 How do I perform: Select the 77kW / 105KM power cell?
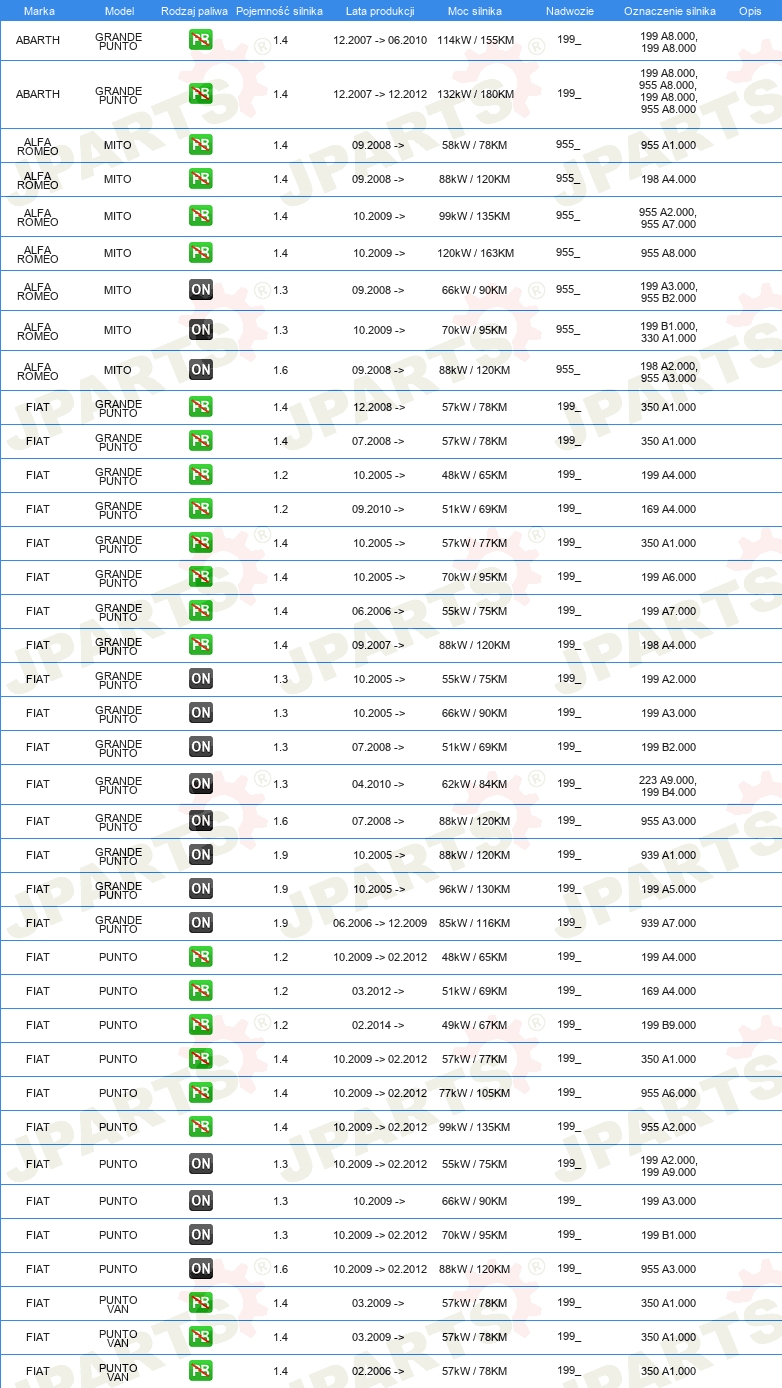[476, 1093]
